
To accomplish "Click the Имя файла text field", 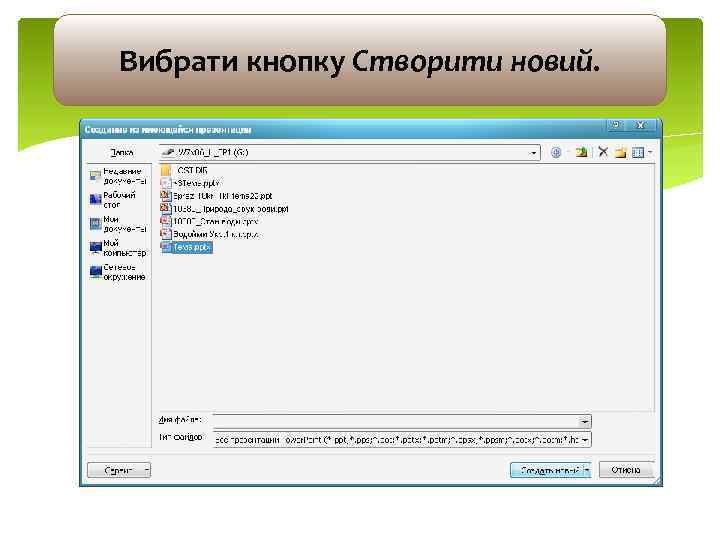I will pos(396,421).
